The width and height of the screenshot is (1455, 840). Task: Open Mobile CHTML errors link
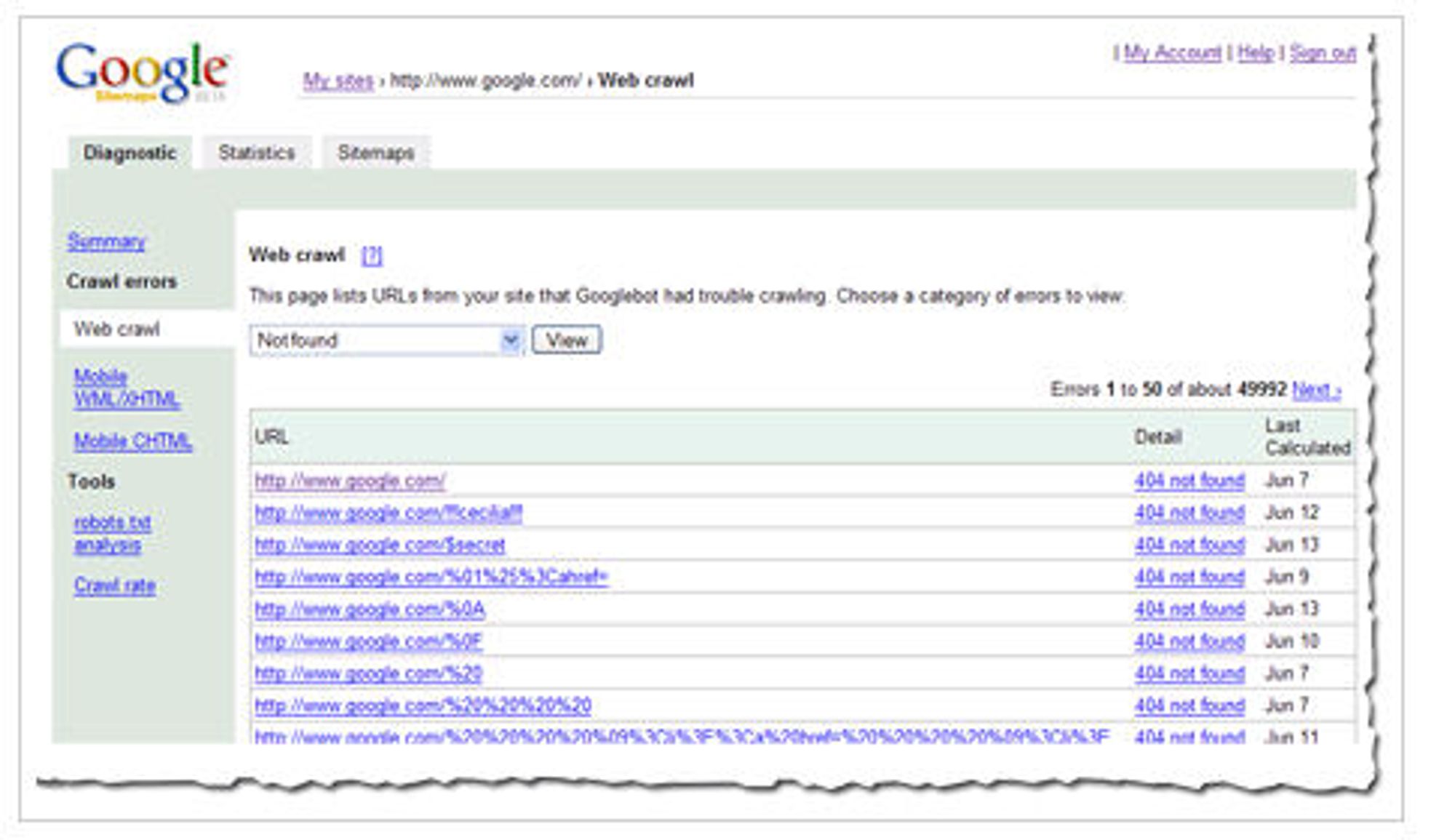click(133, 441)
